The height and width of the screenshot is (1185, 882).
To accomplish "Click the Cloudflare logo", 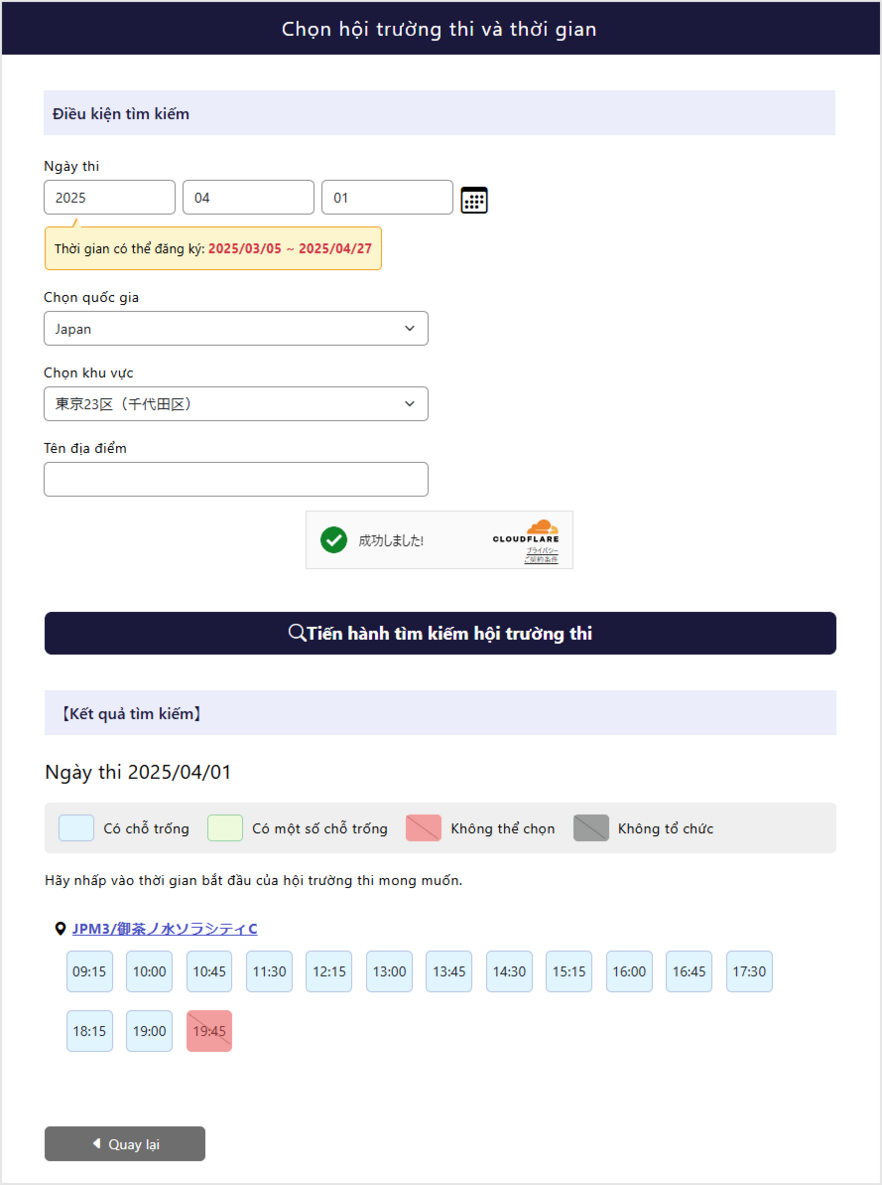I will [x=527, y=532].
